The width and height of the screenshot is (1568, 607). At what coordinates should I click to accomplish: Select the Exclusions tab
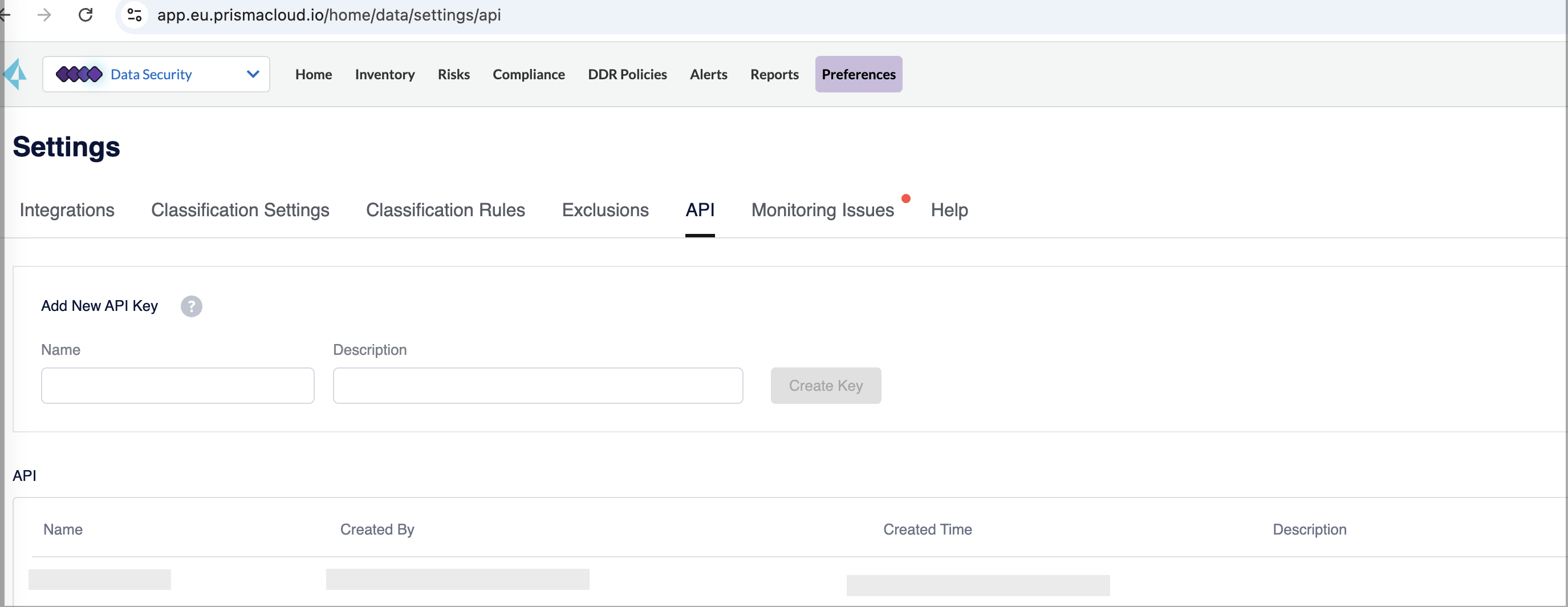pos(606,210)
